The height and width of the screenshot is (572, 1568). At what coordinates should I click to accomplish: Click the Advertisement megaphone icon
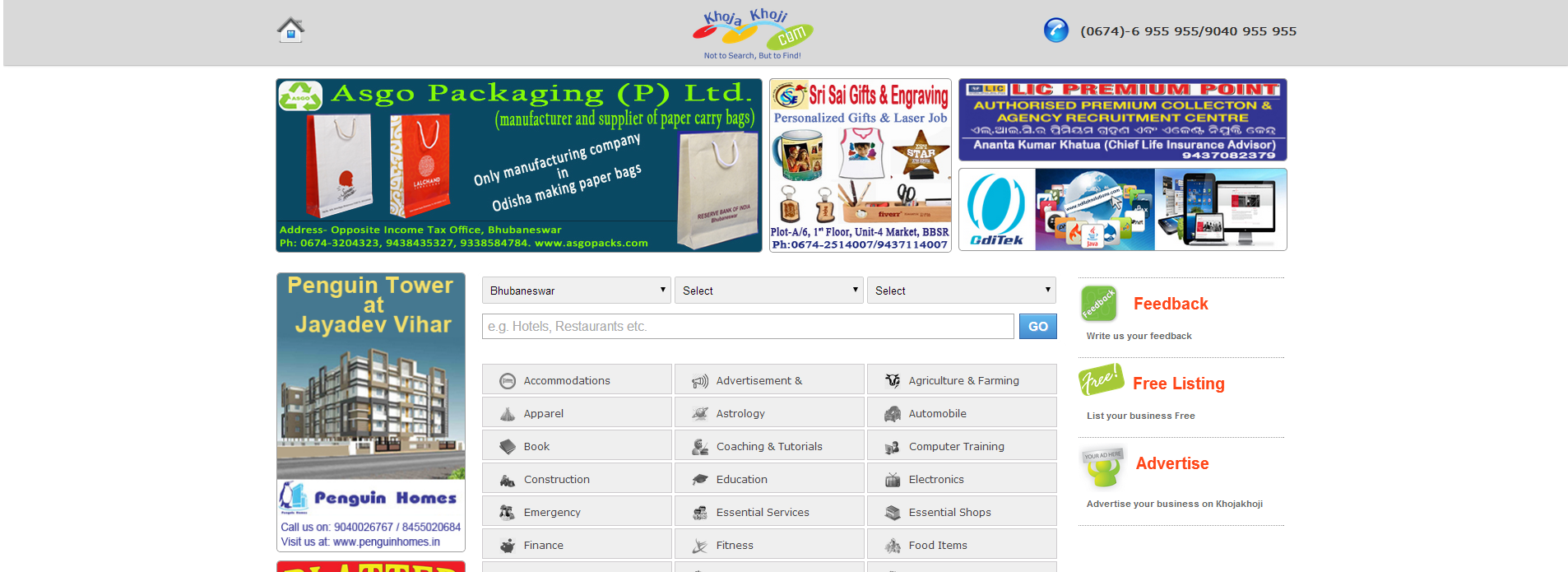tap(700, 381)
